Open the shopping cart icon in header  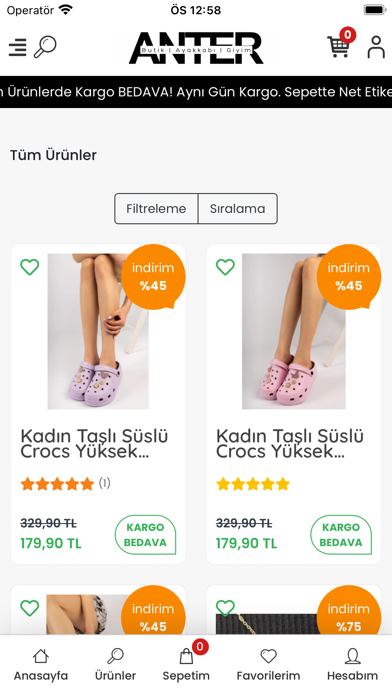(339, 46)
